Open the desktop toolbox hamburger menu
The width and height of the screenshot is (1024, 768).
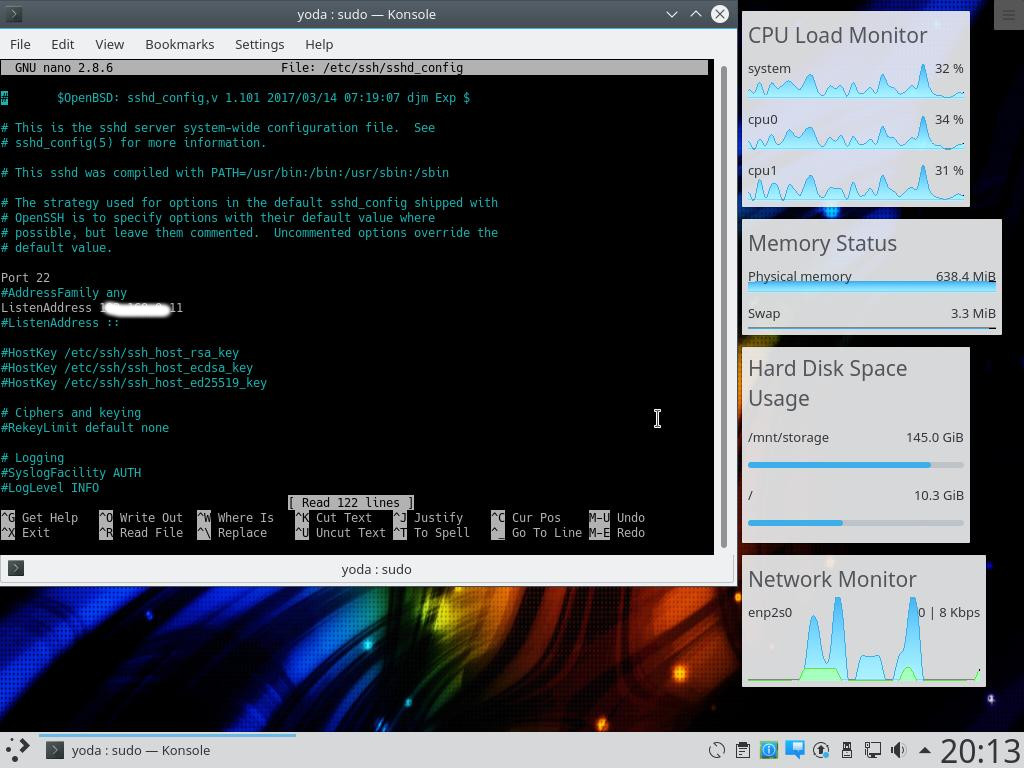pos(1008,14)
